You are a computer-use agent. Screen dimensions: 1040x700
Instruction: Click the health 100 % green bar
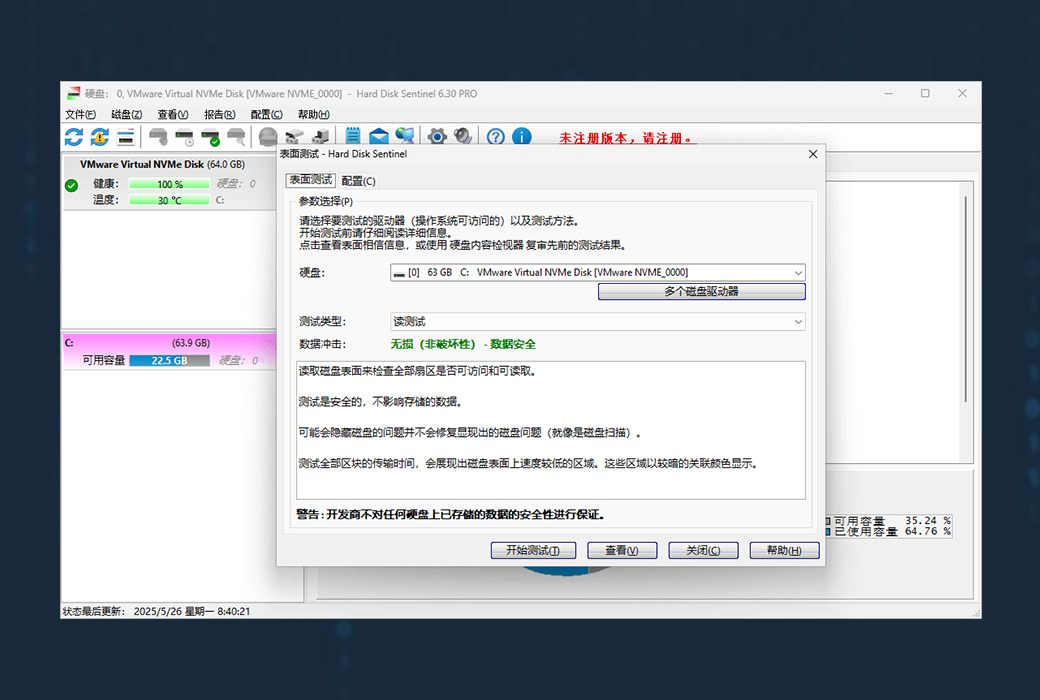coord(169,184)
